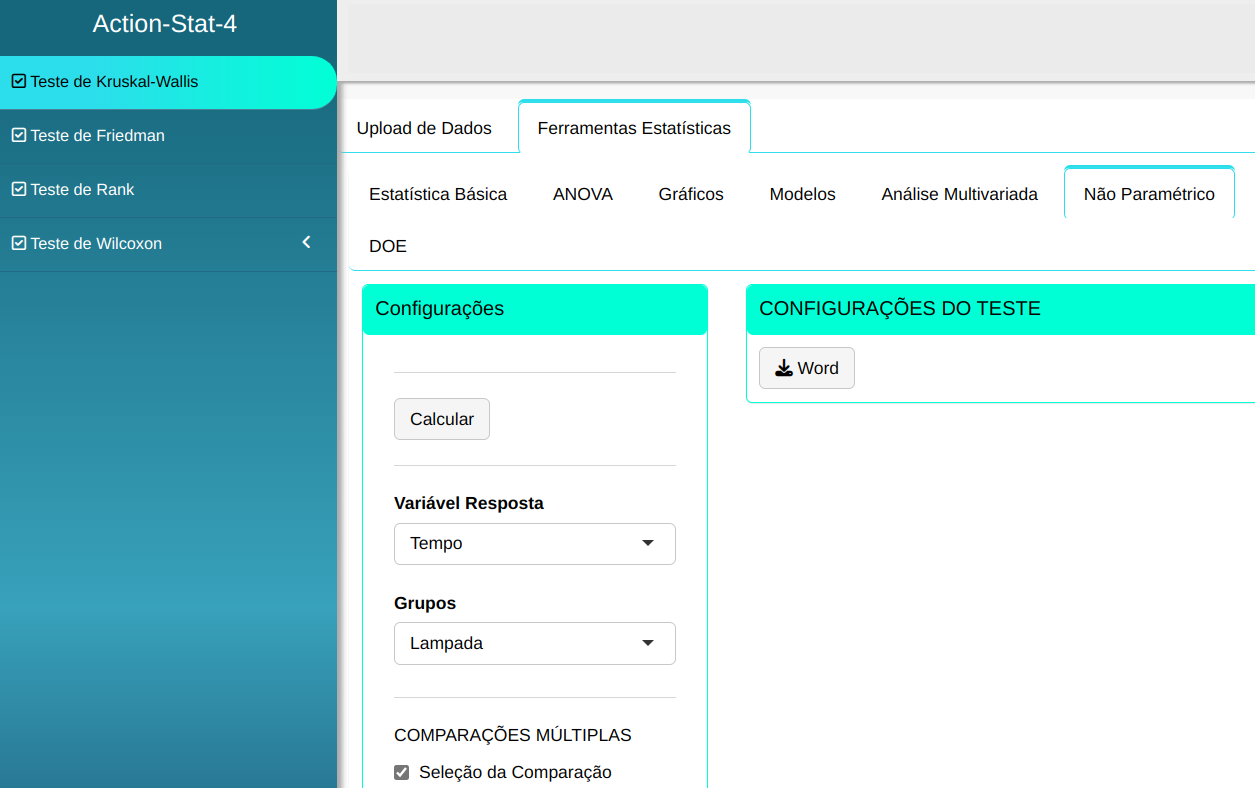
Task: Click the Action-Stat-4 title
Action: (x=165, y=24)
